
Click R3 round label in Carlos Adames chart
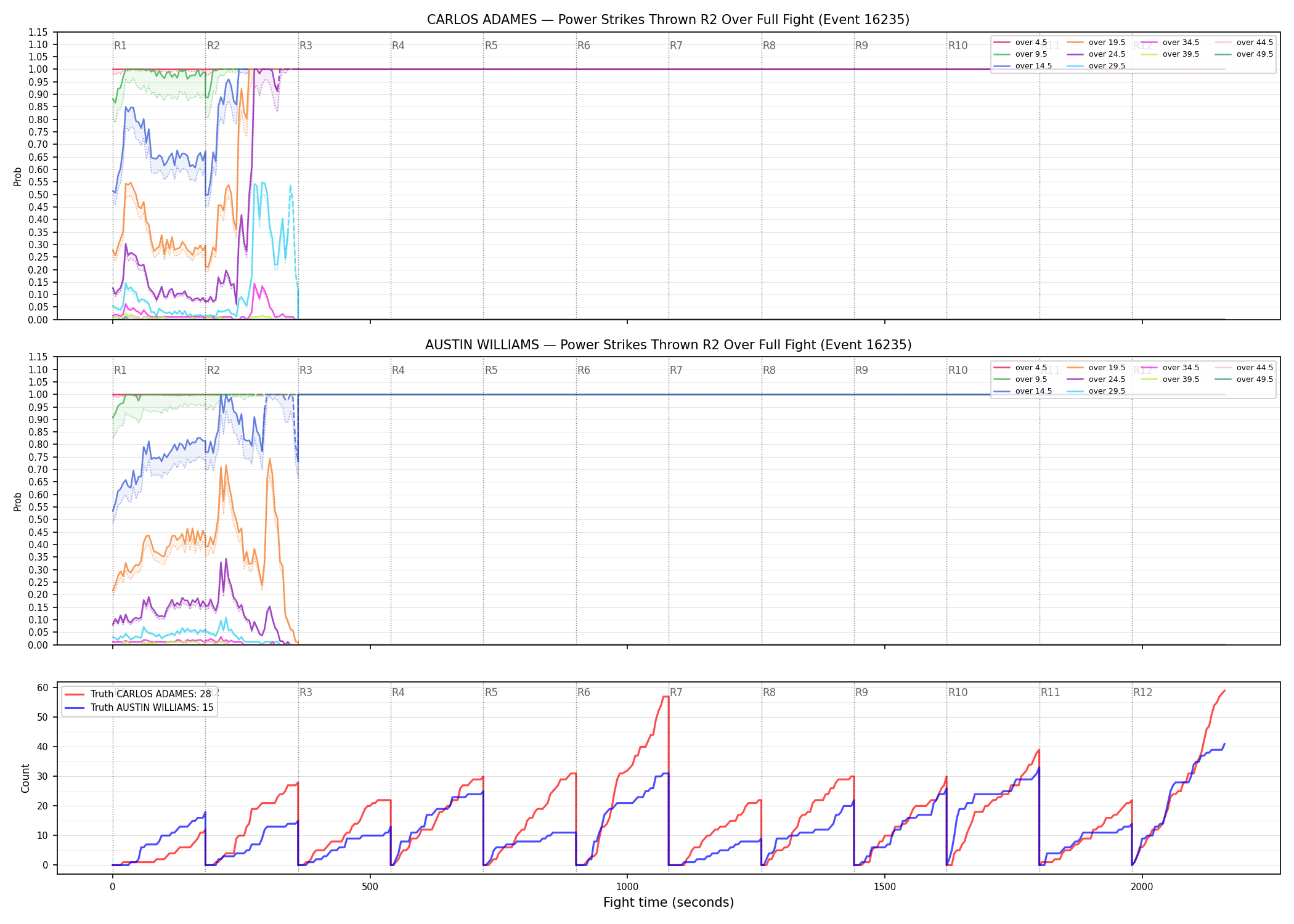point(306,46)
